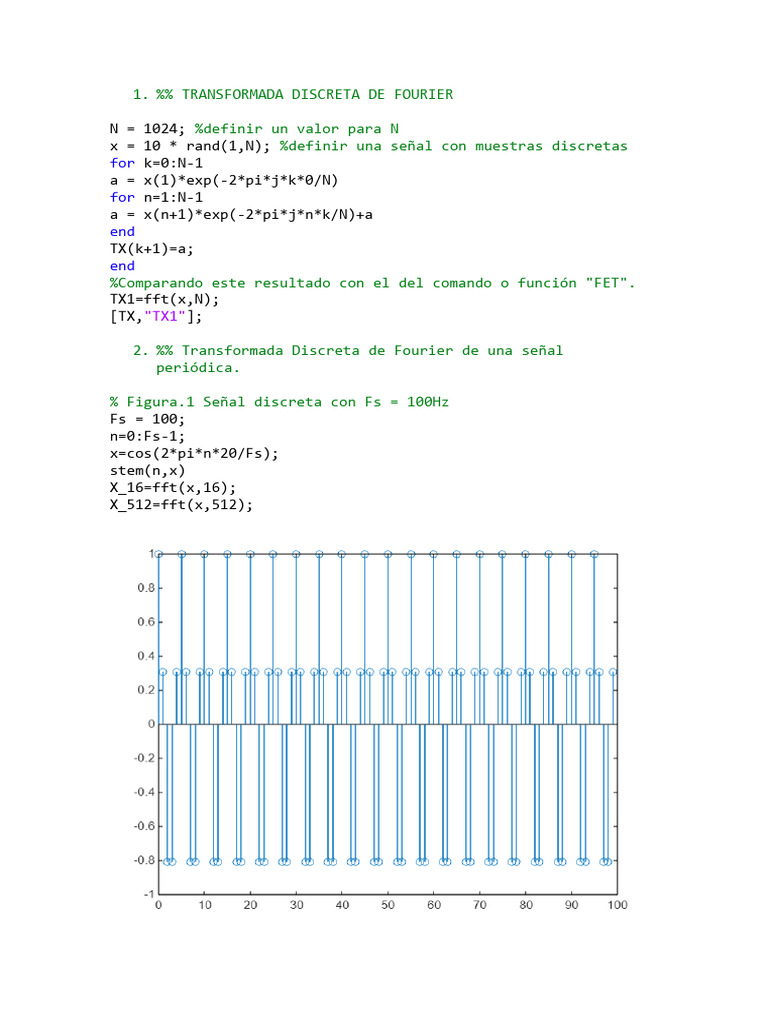The image size is (768, 1024).
Task: Click the x-axis tick label "100"
Action: click(617, 905)
